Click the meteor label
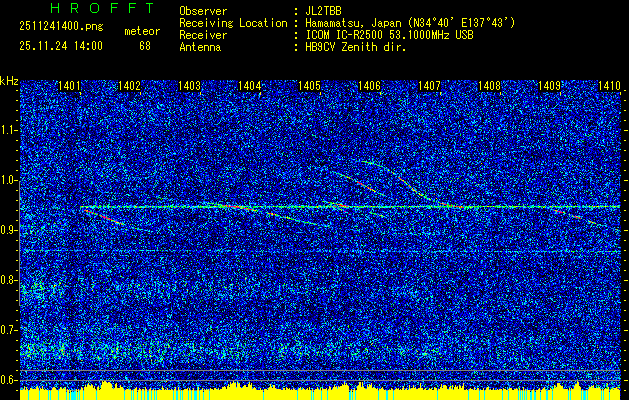This screenshot has width=629, height=400. click(141, 31)
